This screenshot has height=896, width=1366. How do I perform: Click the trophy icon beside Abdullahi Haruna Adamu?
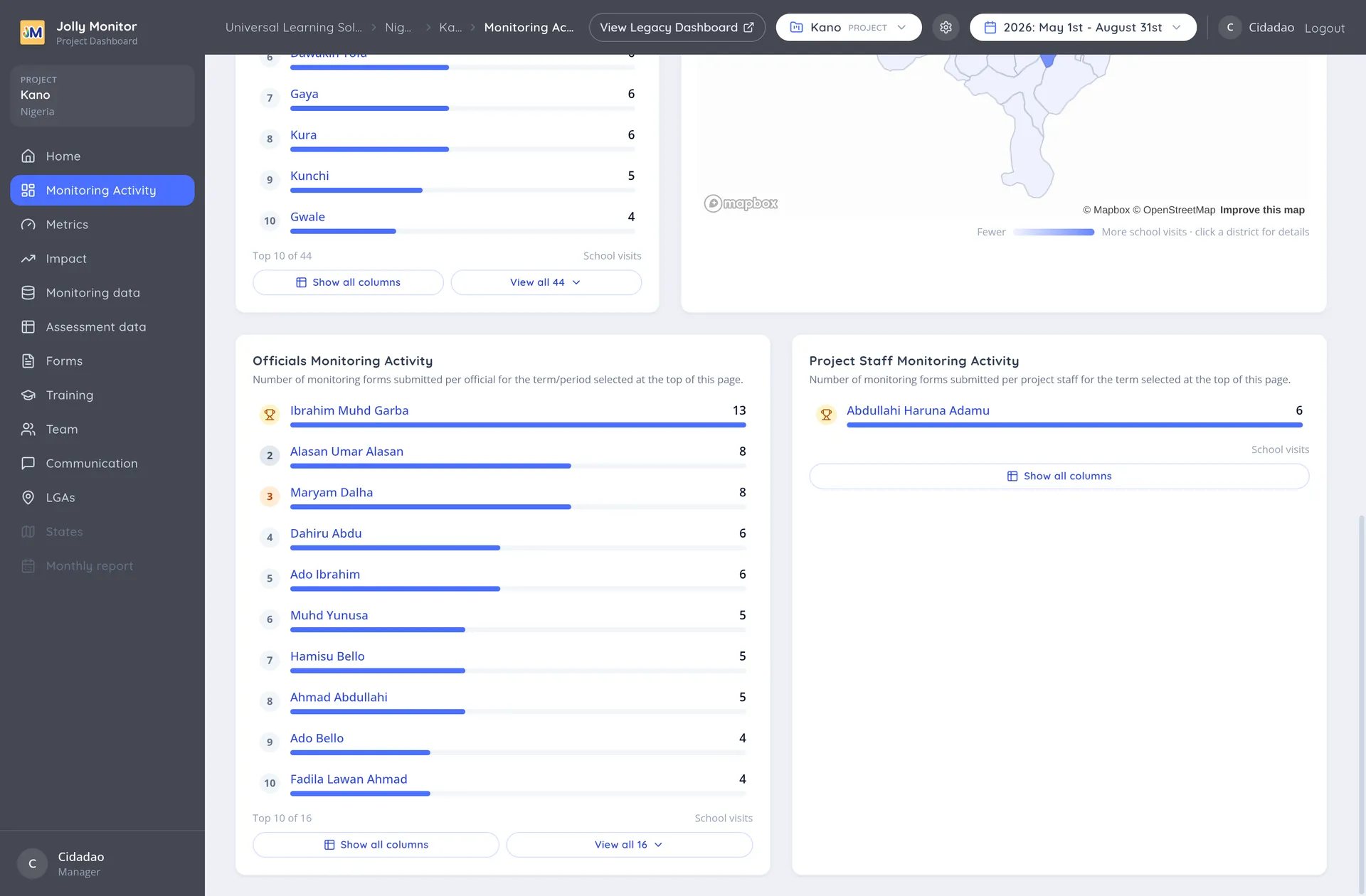[826, 414]
